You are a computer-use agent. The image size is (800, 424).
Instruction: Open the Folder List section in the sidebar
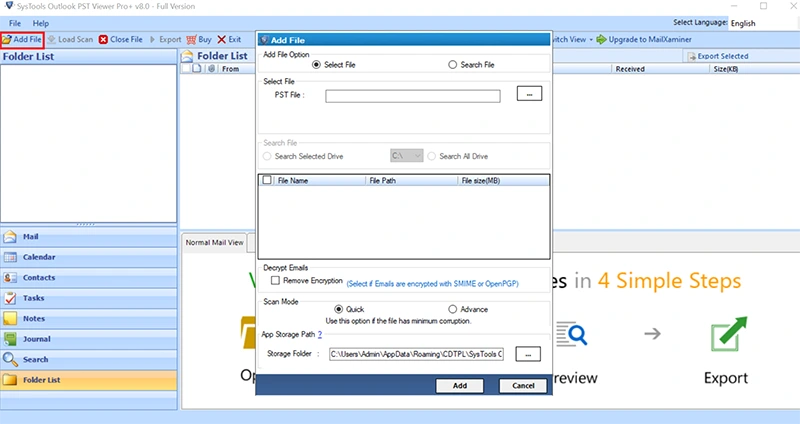(89, 380)
